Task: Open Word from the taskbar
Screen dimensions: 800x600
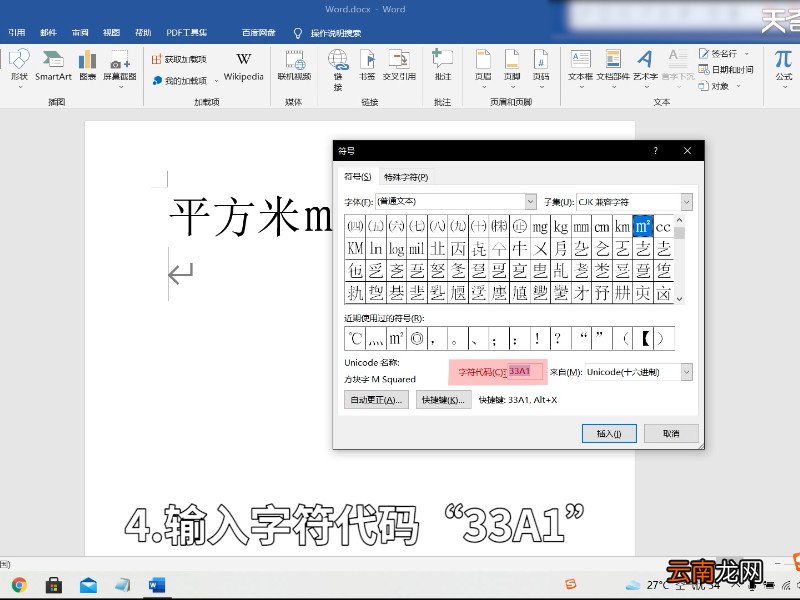Action: coord(157,585)
